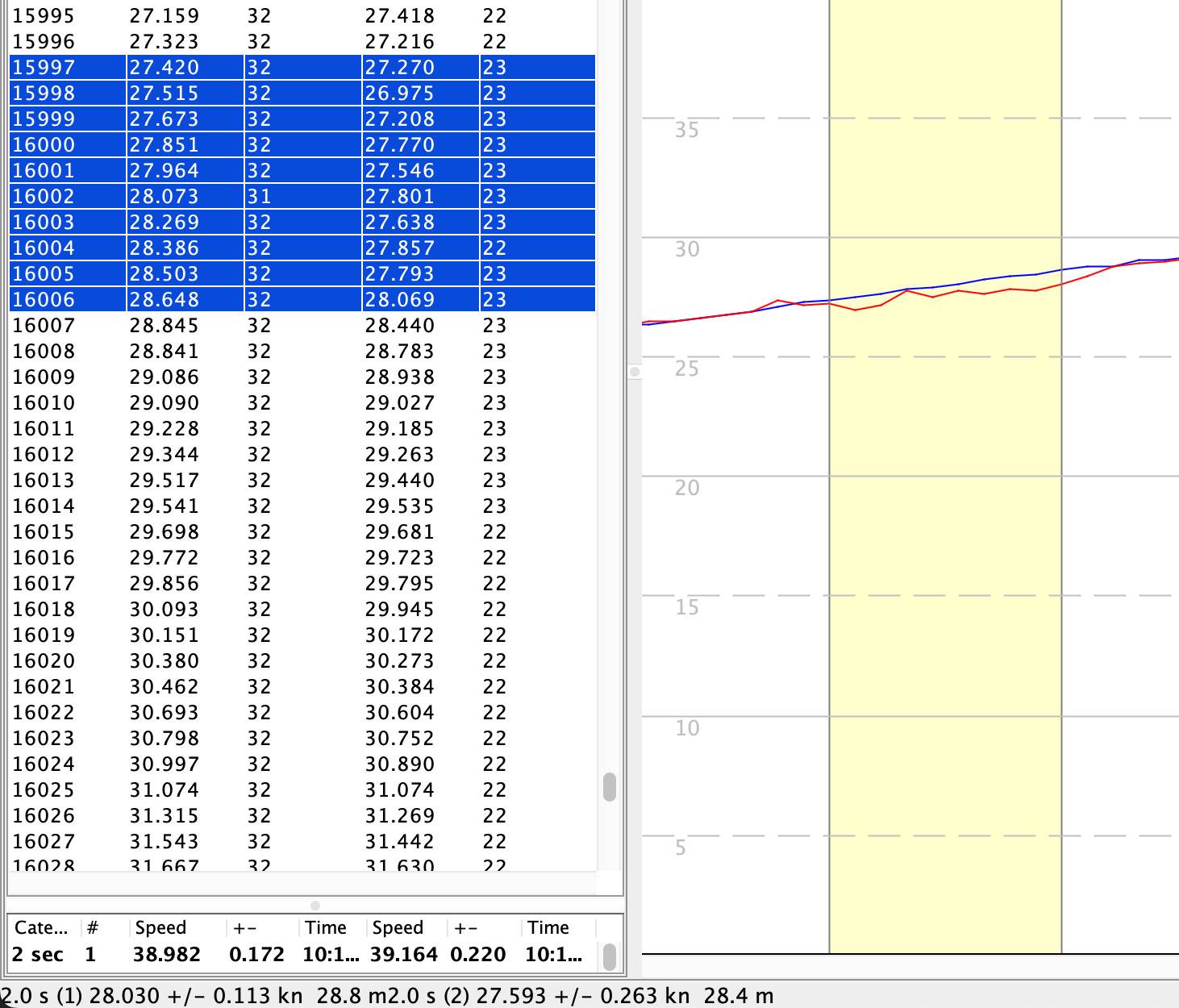The image size is (1179, 1008).
Task: Click the divider handle above results table
Action: [315, 905]
